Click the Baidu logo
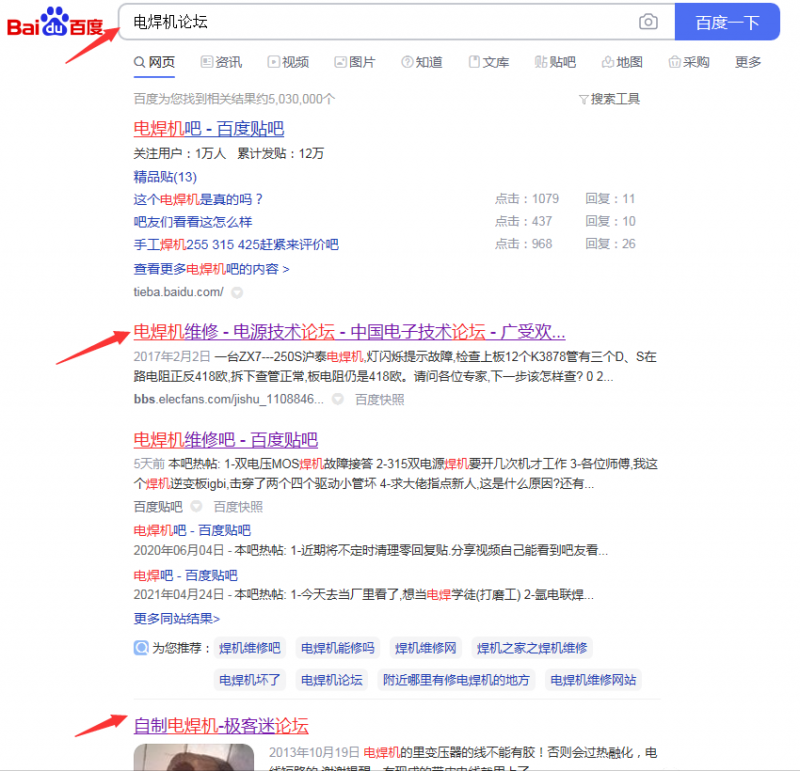 click(x=55, y=25)
